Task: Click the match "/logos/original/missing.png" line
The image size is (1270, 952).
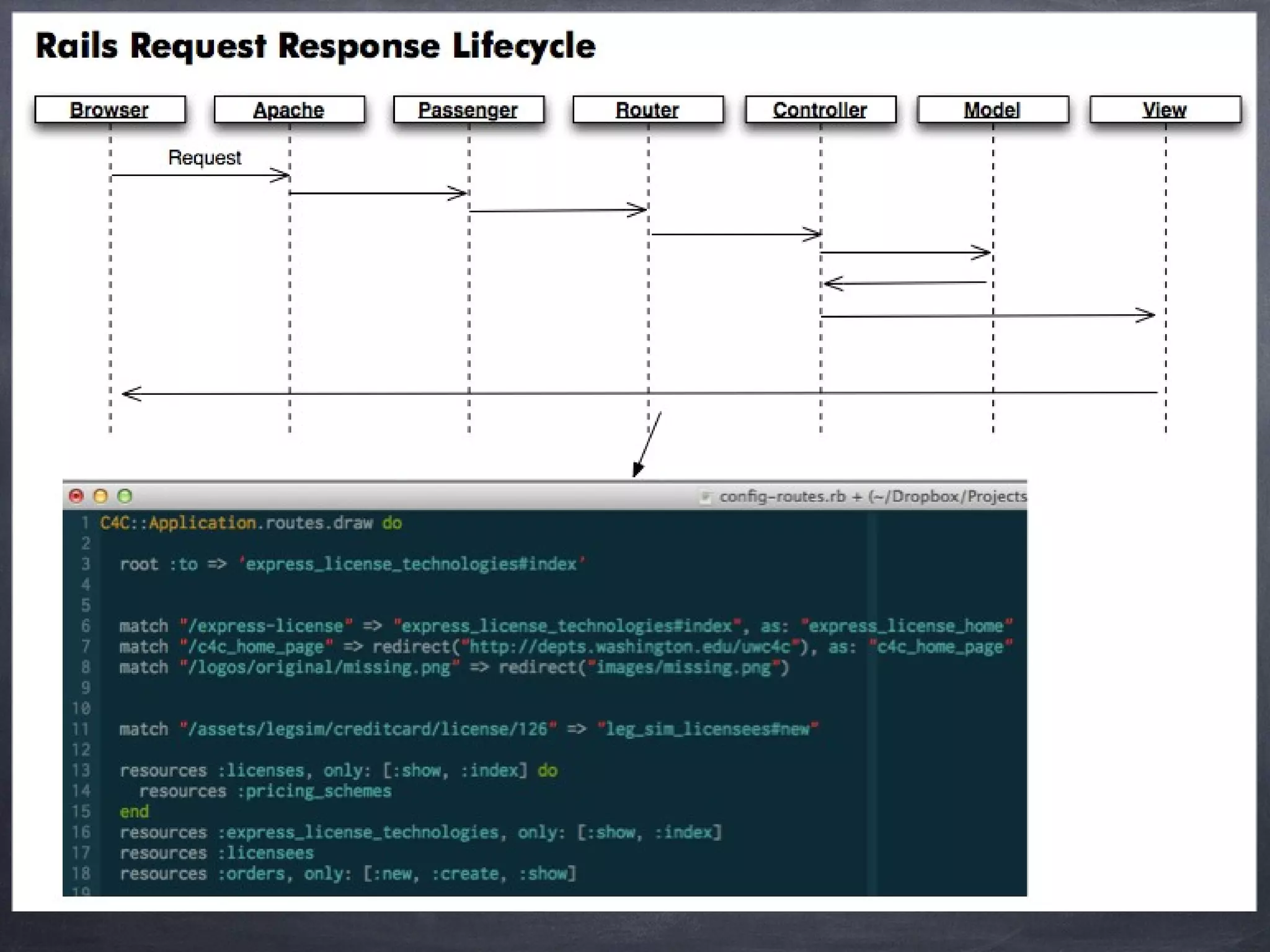Action: point(454,668)
